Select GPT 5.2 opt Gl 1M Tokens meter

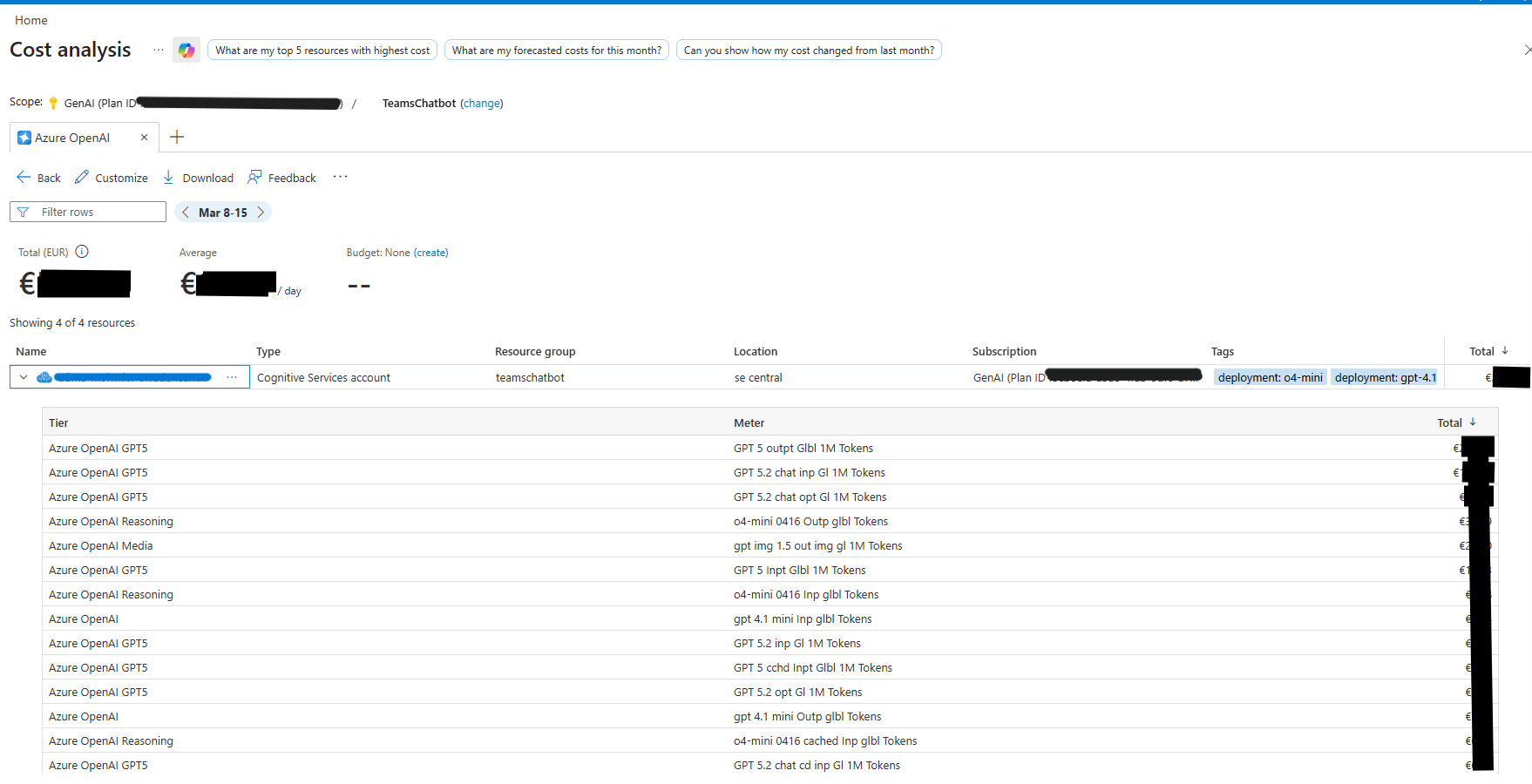pos(798,692)
